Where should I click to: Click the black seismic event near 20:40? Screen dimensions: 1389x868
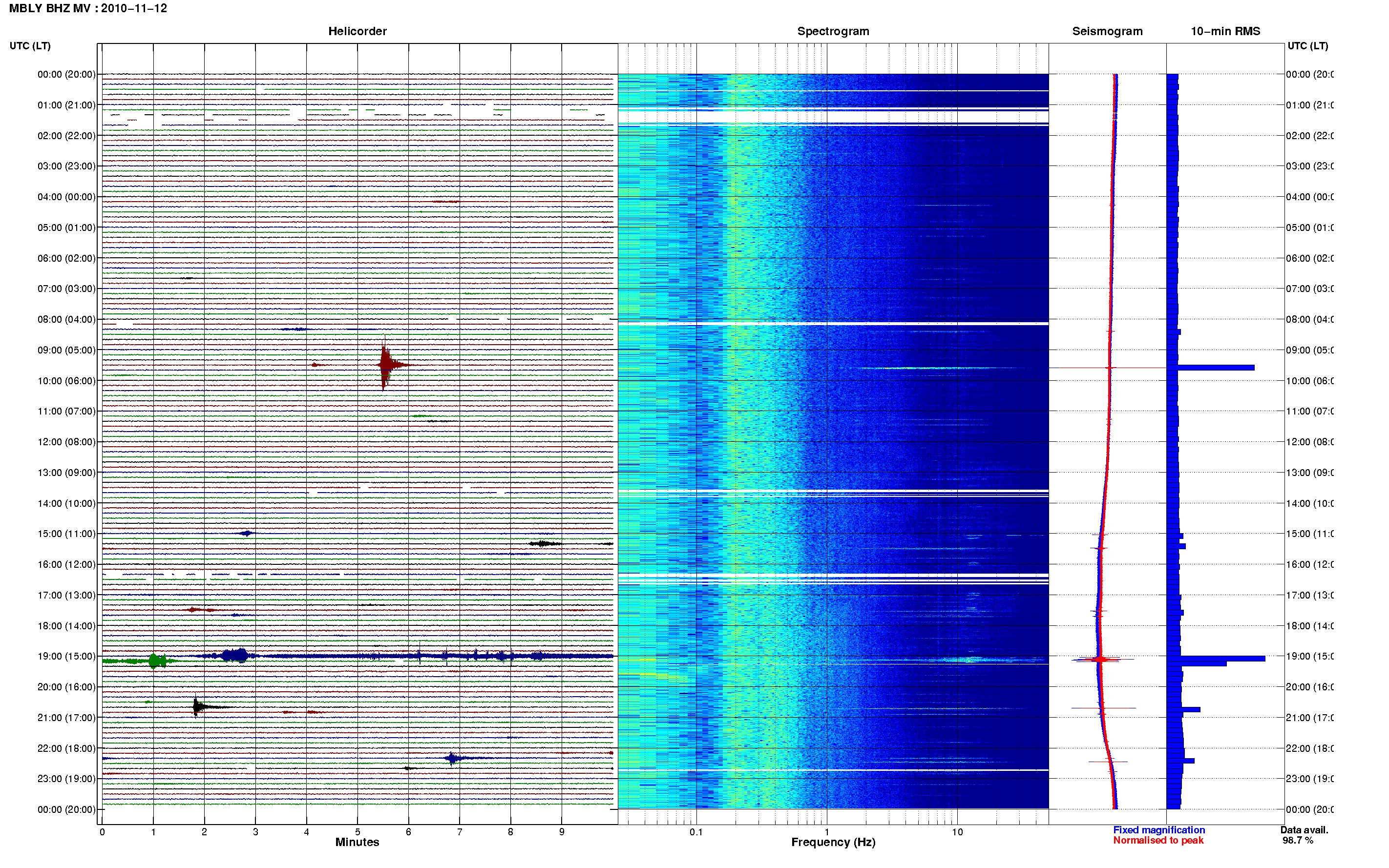(198, 707)
